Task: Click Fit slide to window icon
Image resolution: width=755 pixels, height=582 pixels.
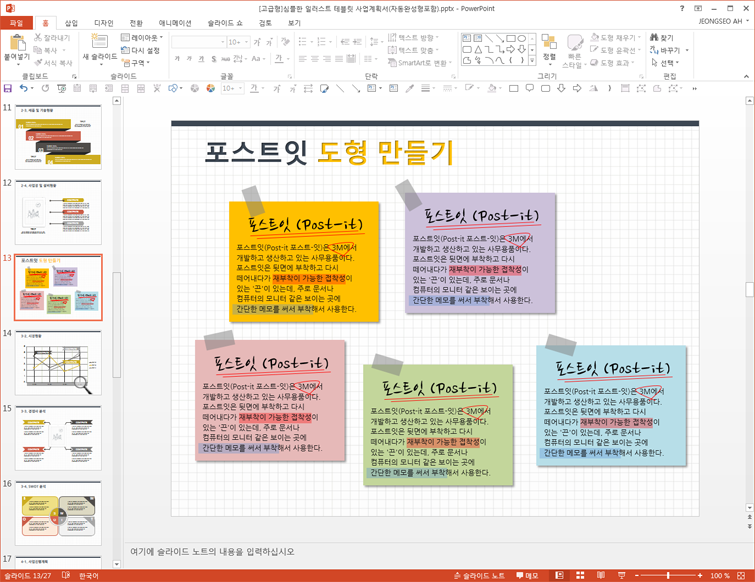Action: coord(741,575)
